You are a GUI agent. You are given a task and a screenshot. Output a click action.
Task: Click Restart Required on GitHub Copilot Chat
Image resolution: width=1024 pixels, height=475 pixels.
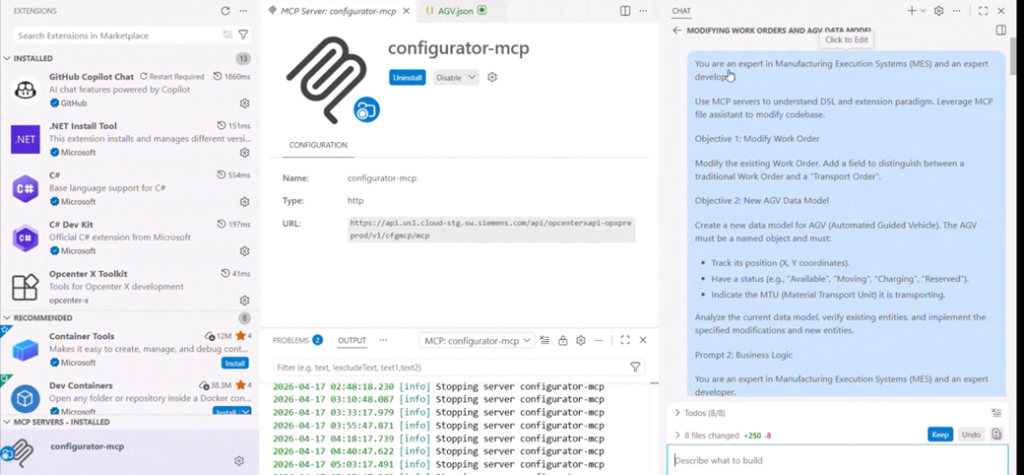172,76
